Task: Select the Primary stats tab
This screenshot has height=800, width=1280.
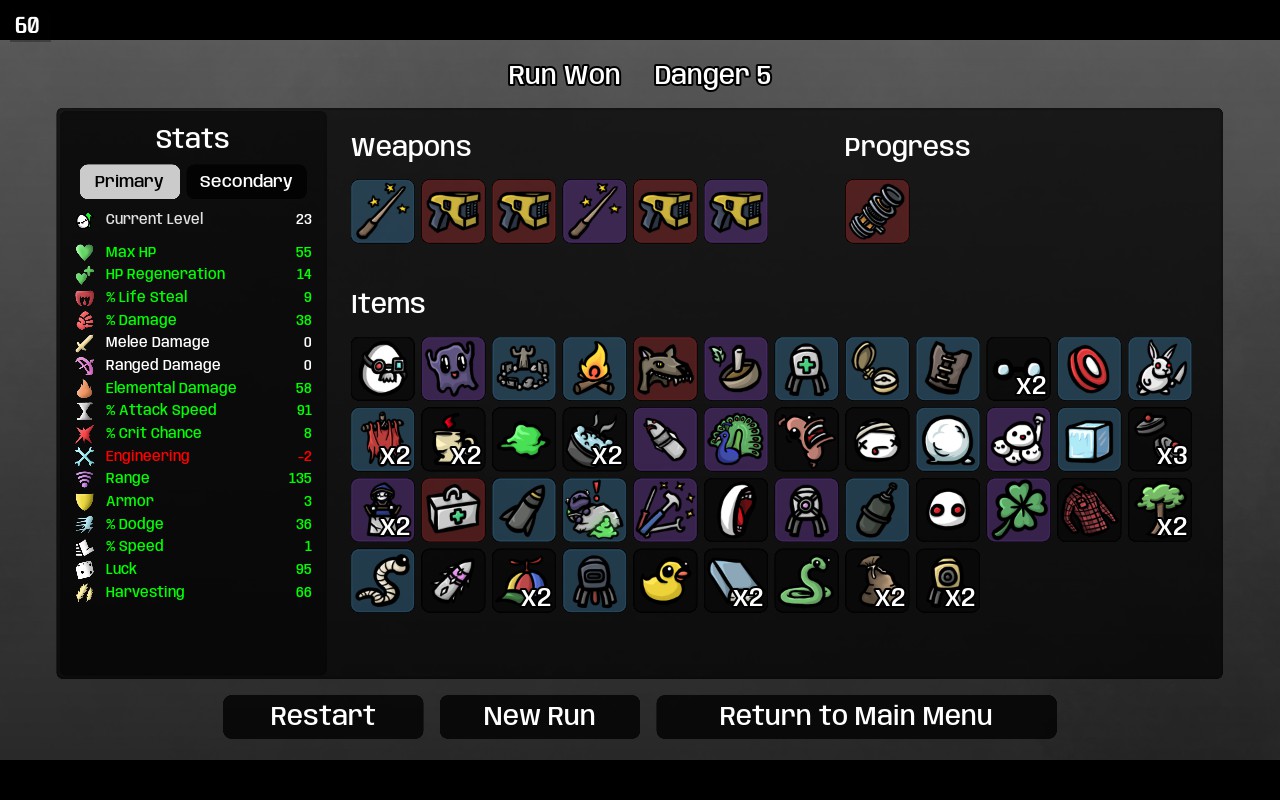Action: point(129,181)
